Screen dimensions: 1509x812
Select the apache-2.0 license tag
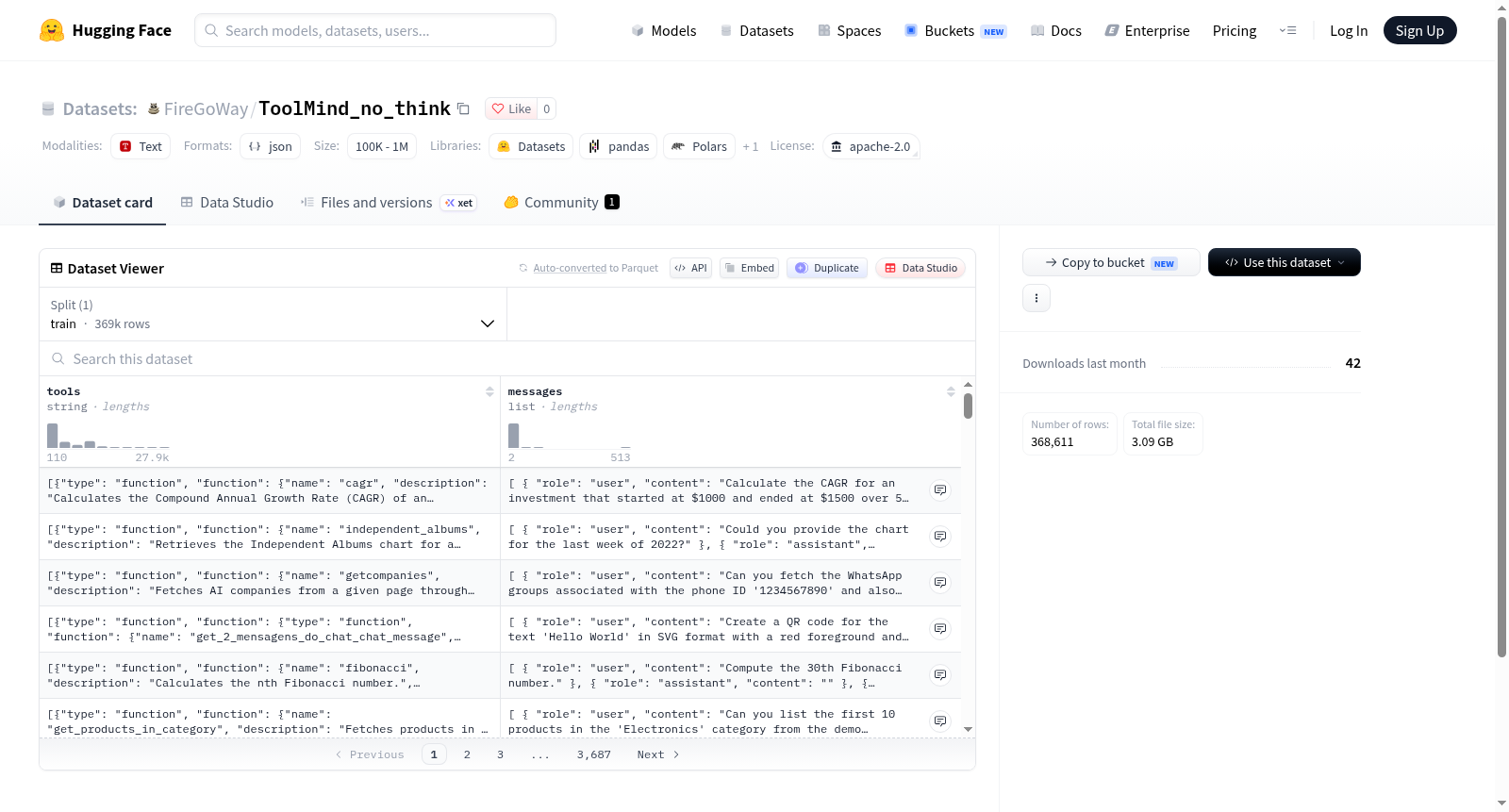coord(871,146)
